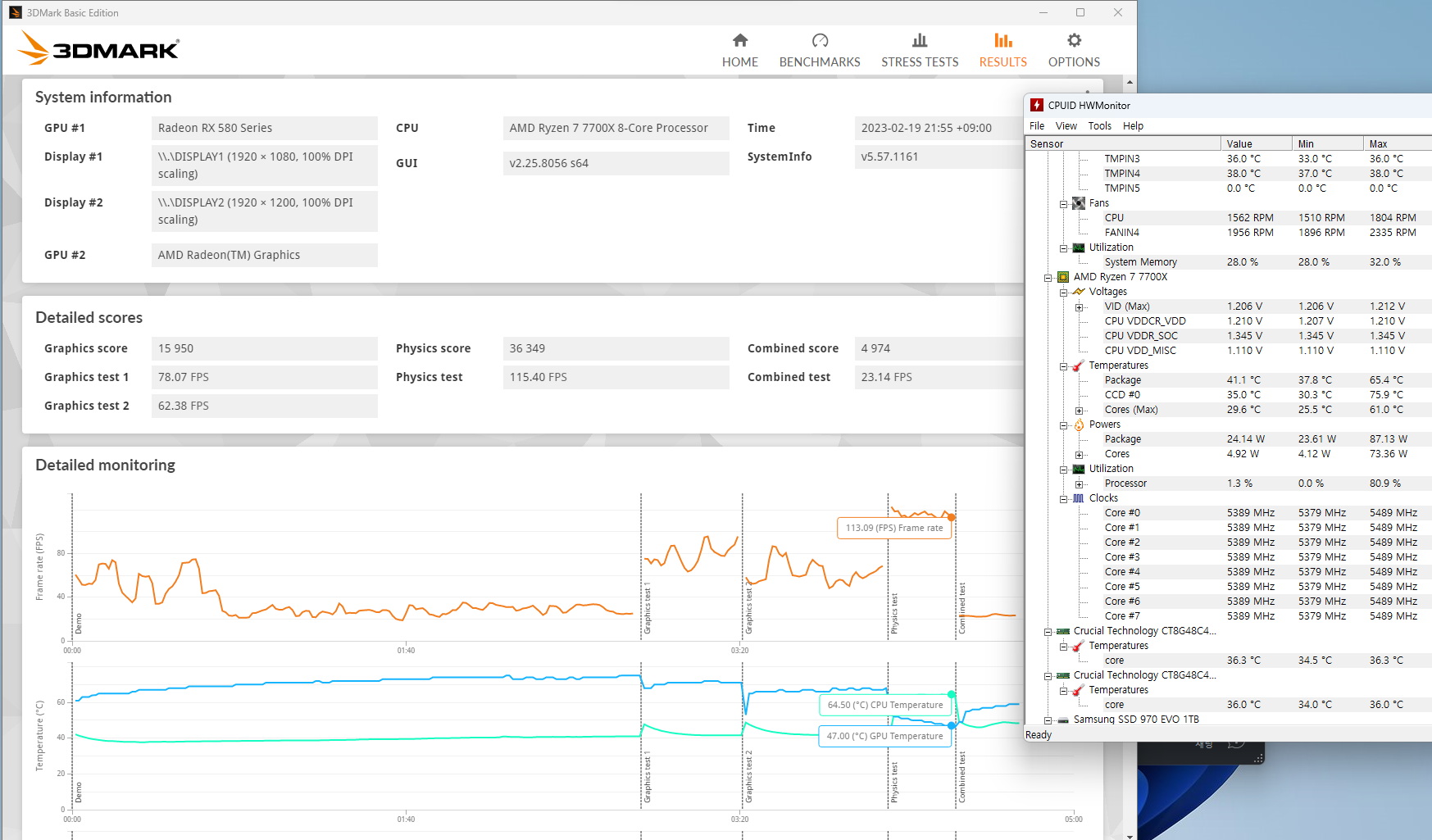Expand the Processor utilization entry

point(1080,484)
